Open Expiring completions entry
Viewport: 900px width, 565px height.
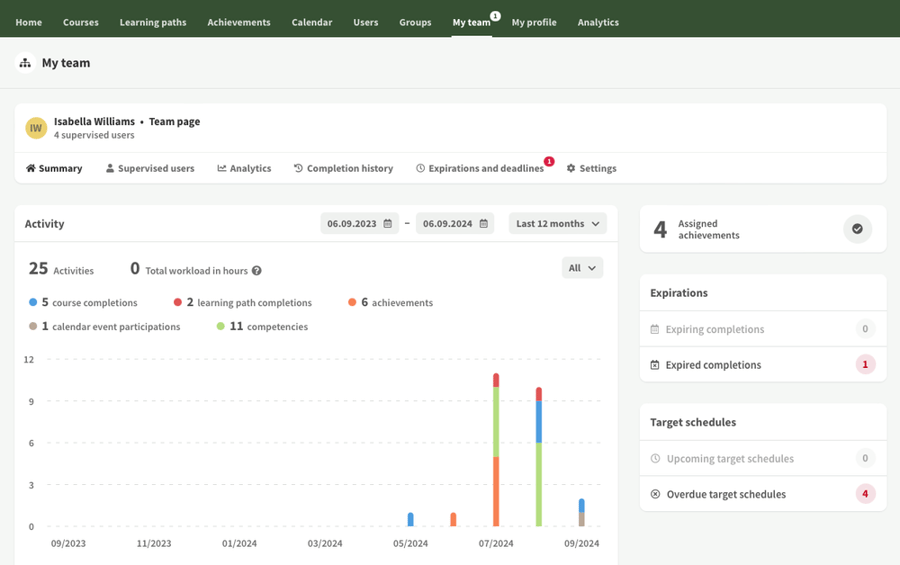[763, 329]
